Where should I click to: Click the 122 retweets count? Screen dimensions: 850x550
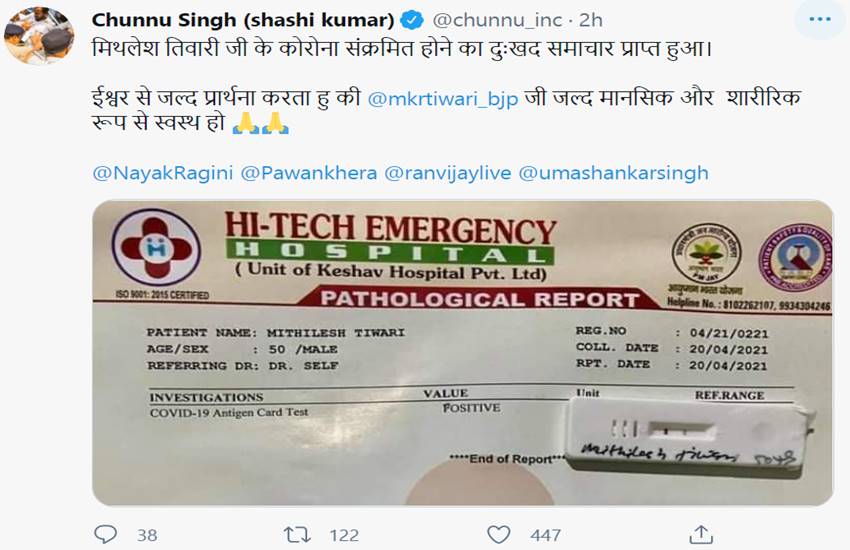[344, 535]
